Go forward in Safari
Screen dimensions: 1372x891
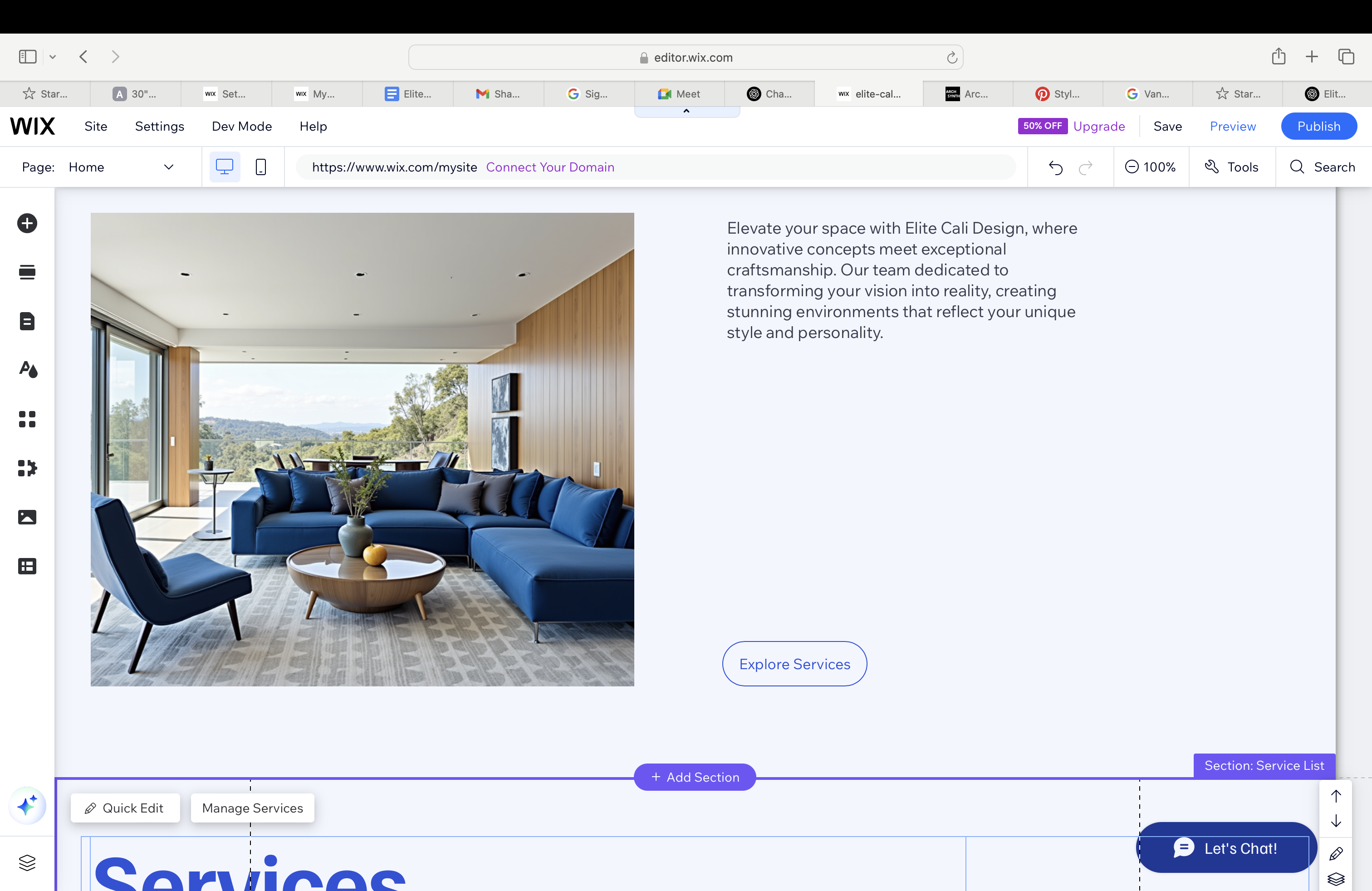(115, 56)
